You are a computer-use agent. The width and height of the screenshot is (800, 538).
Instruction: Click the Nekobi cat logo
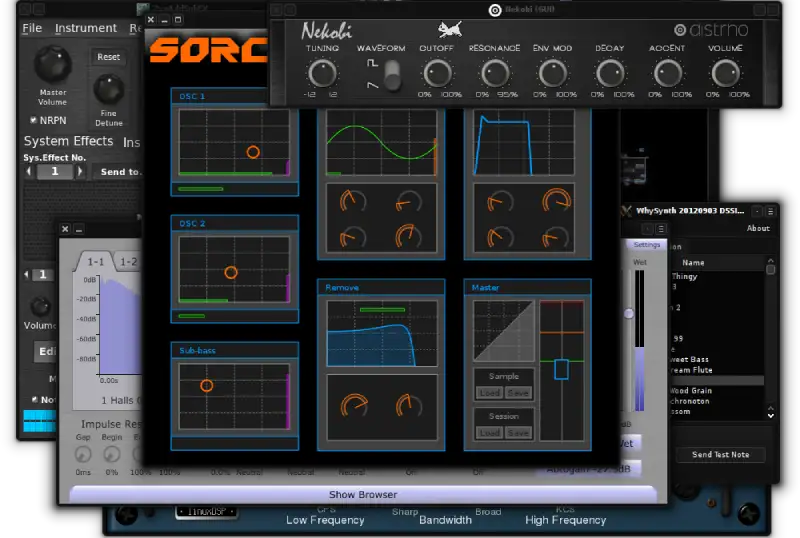pyautogui.click(x=450, y=29)
